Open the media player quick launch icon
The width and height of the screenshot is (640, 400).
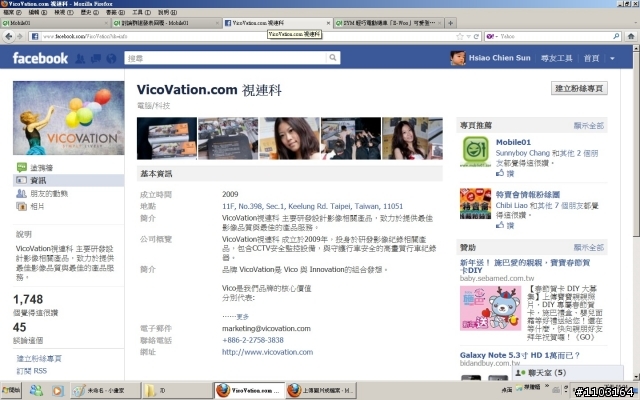coord(58,391)
